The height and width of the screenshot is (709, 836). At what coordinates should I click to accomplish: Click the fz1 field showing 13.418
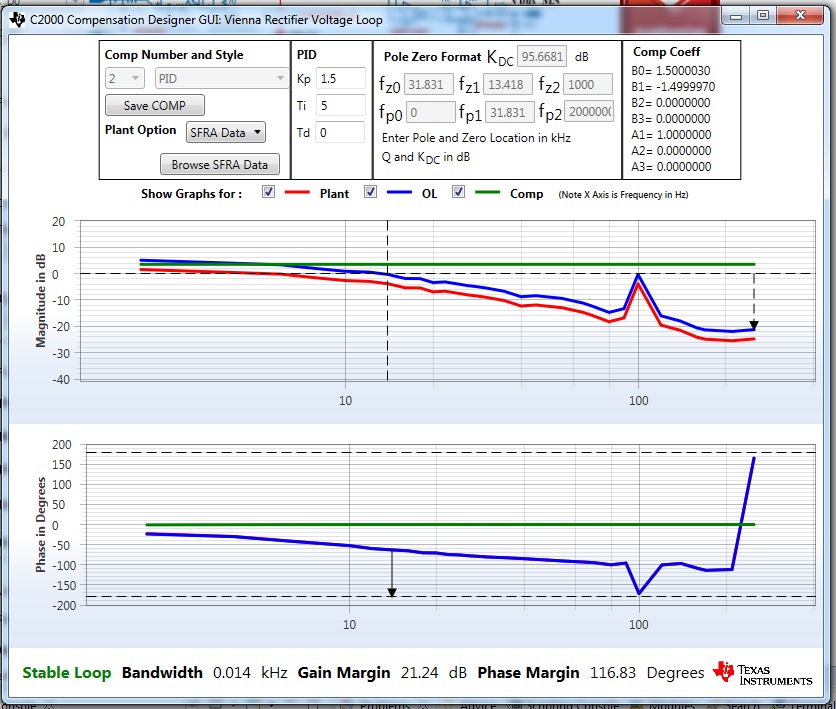tap(508, 84)
